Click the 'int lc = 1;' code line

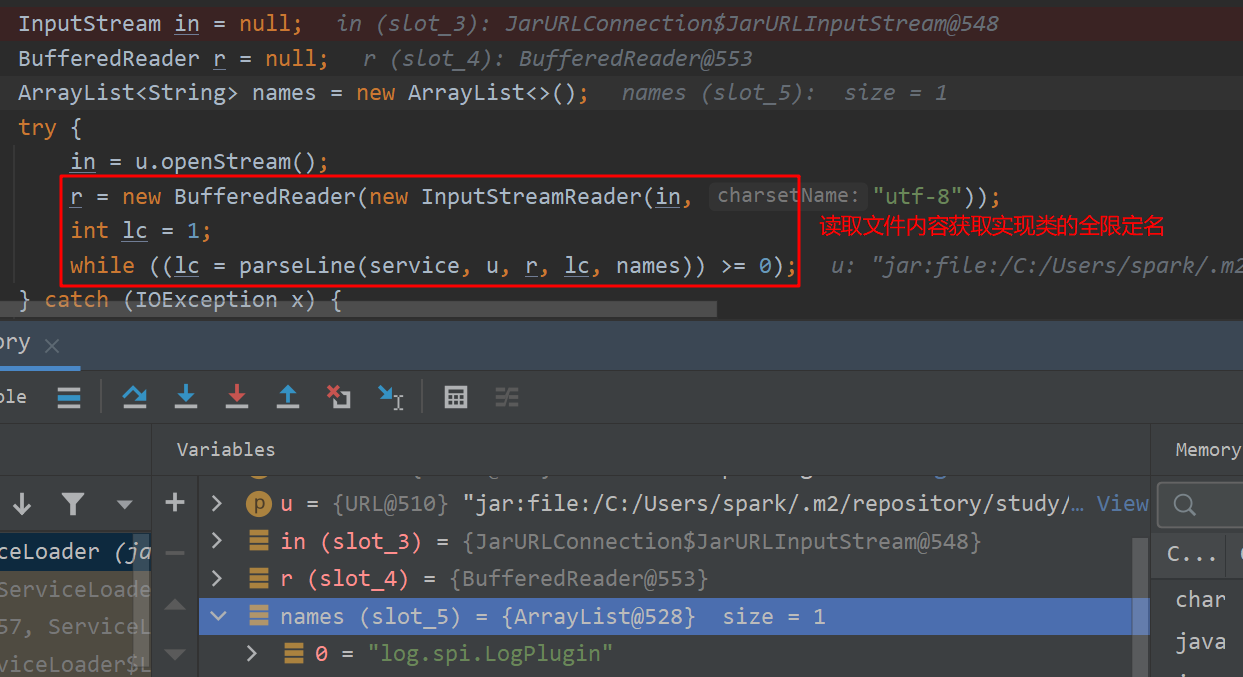pyautogui.click(x=141, y=230)
